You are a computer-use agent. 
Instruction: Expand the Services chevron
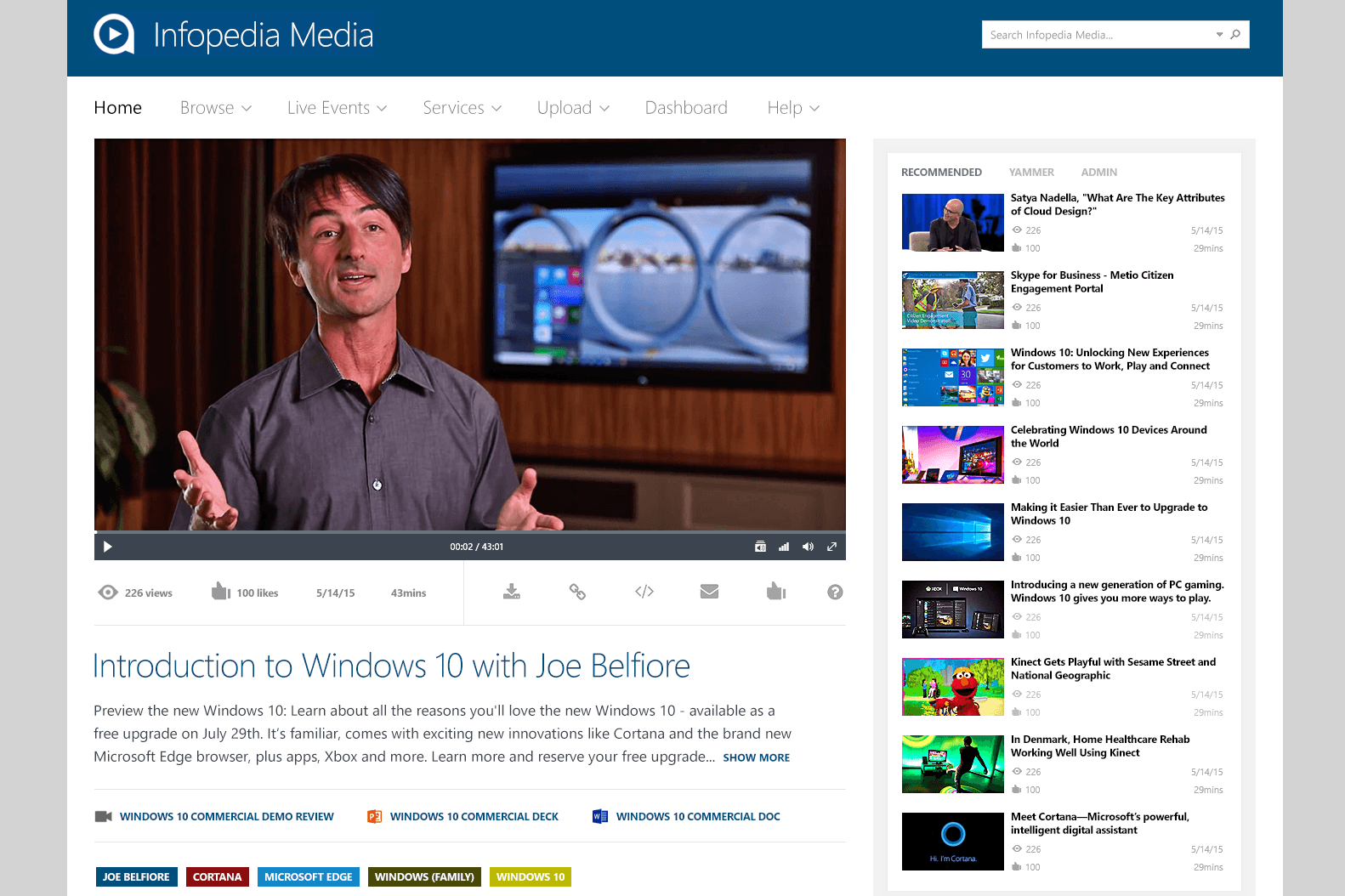point(497,109)
